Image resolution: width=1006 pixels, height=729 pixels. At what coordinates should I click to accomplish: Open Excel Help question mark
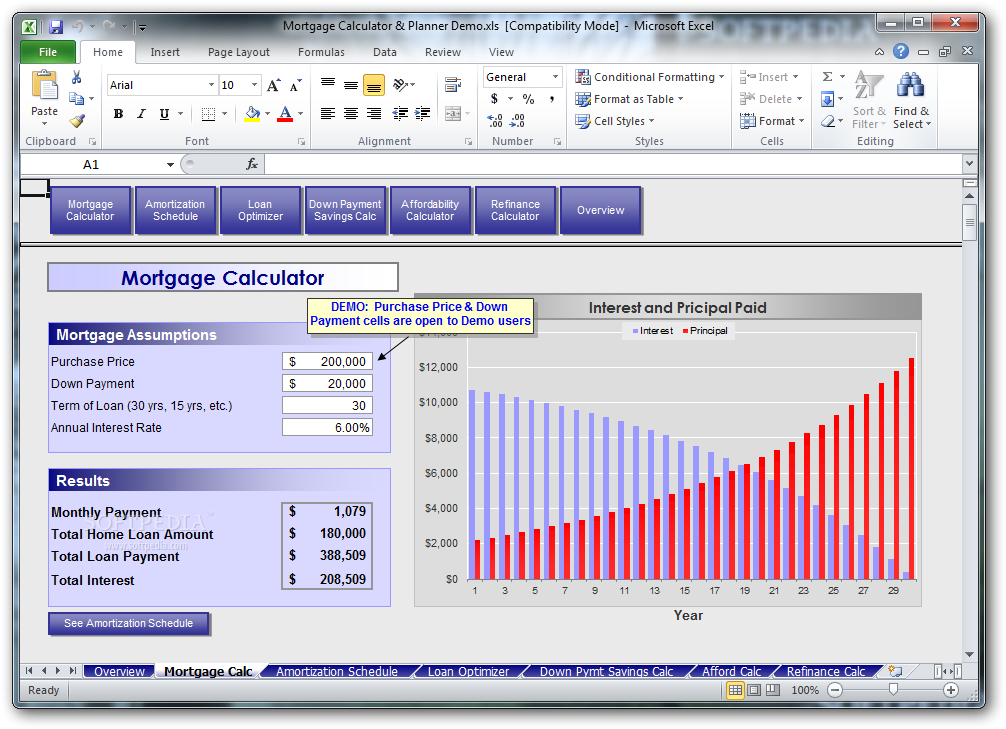coord(901,51)
